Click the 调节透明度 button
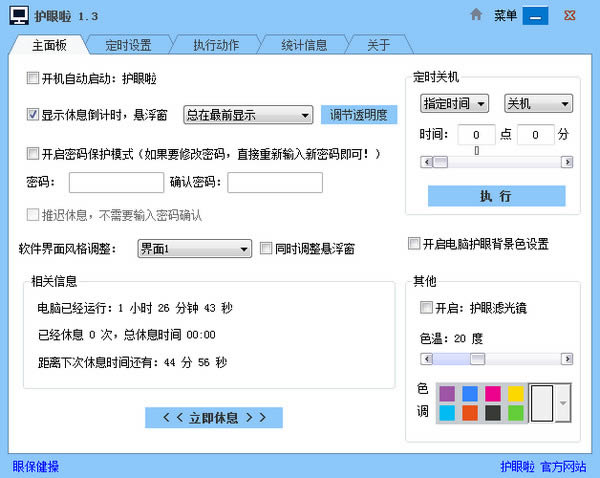Viewport: 600px width, 478px height. tap(359, 114)
